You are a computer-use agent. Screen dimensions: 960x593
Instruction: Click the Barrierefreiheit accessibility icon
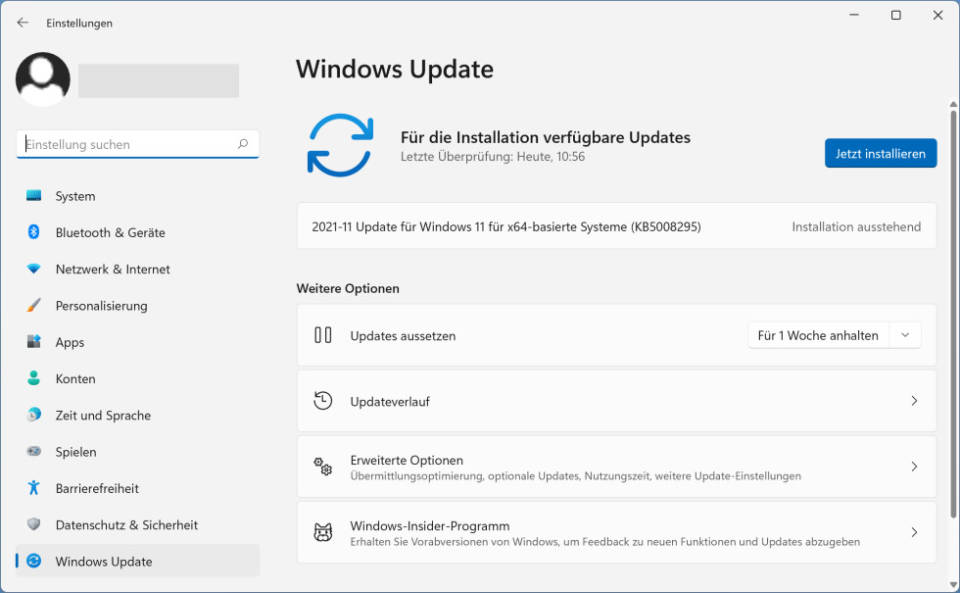tap(34, 488)
